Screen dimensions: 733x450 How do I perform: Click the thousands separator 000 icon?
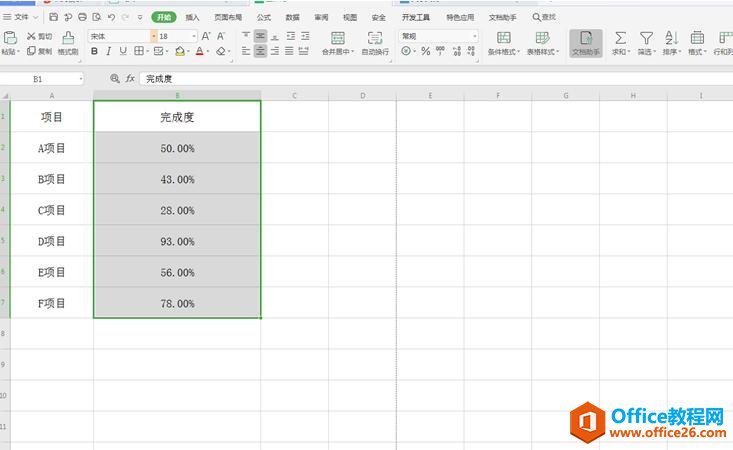(x=440, y=50)
